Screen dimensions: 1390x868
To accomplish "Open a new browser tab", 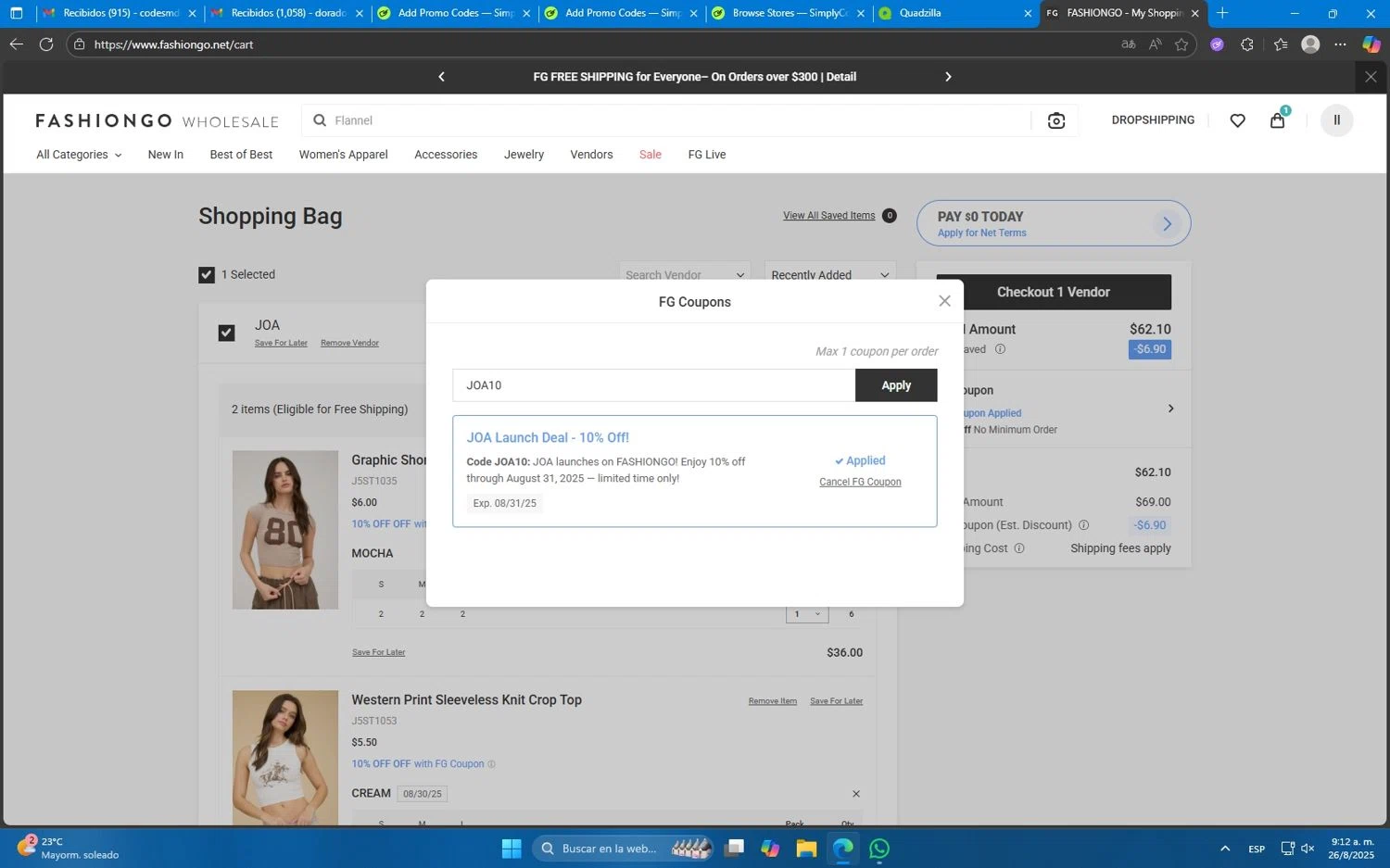I will pos(1222,13).
